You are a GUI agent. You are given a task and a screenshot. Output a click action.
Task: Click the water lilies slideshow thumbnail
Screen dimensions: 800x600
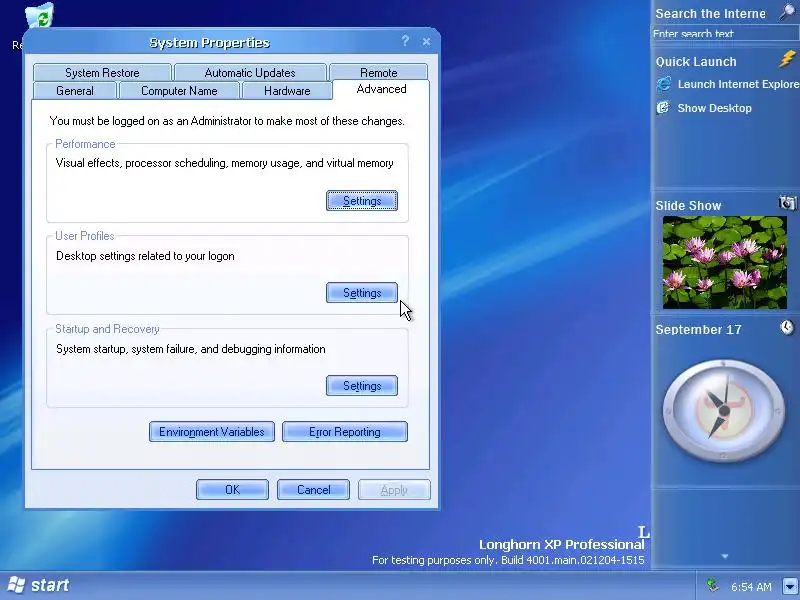click(724, 262)
